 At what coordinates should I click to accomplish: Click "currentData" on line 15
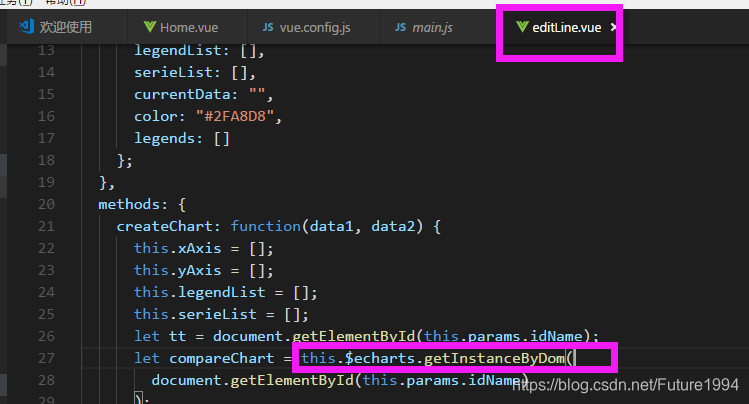(x=182, y=95)
